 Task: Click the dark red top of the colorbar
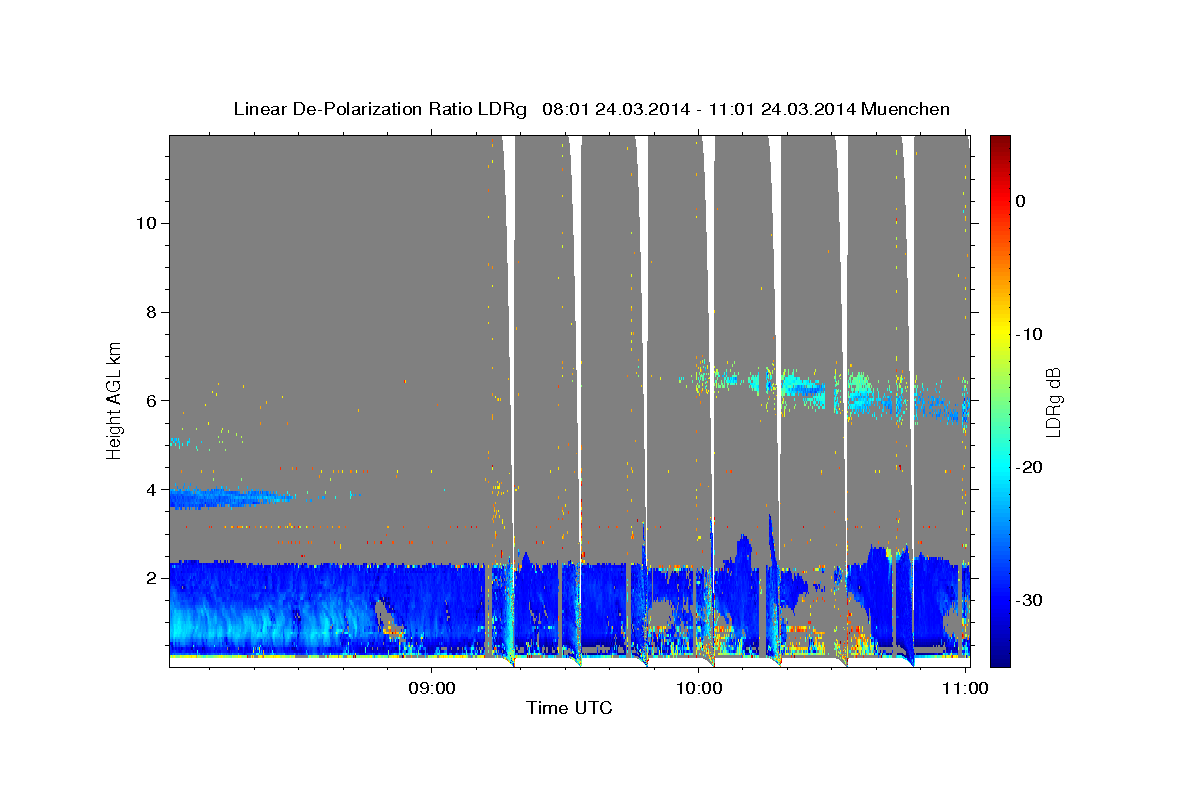coord(1000,145)
